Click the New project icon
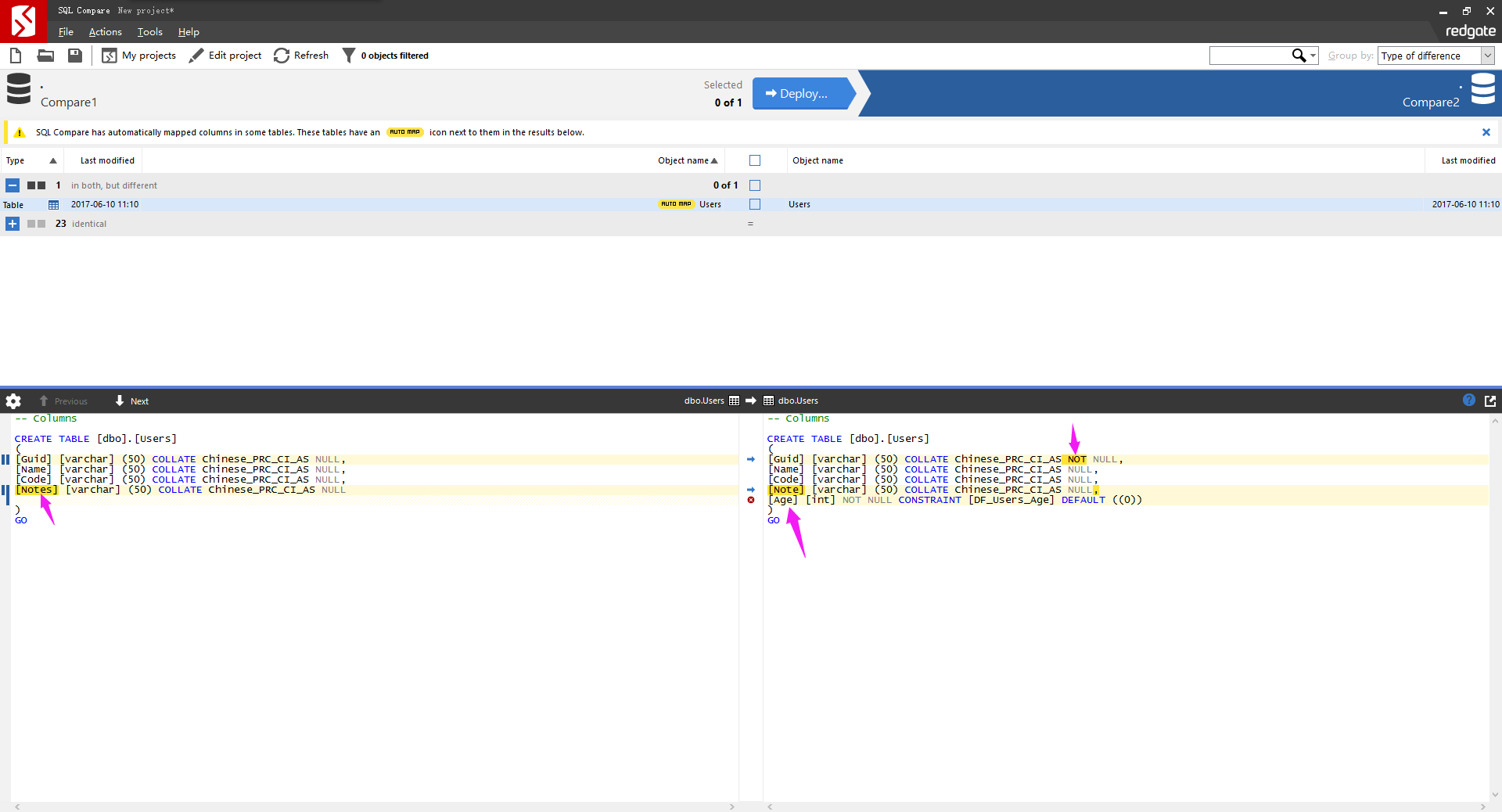Screen dimensions: 1502x812 pos(16,56)
